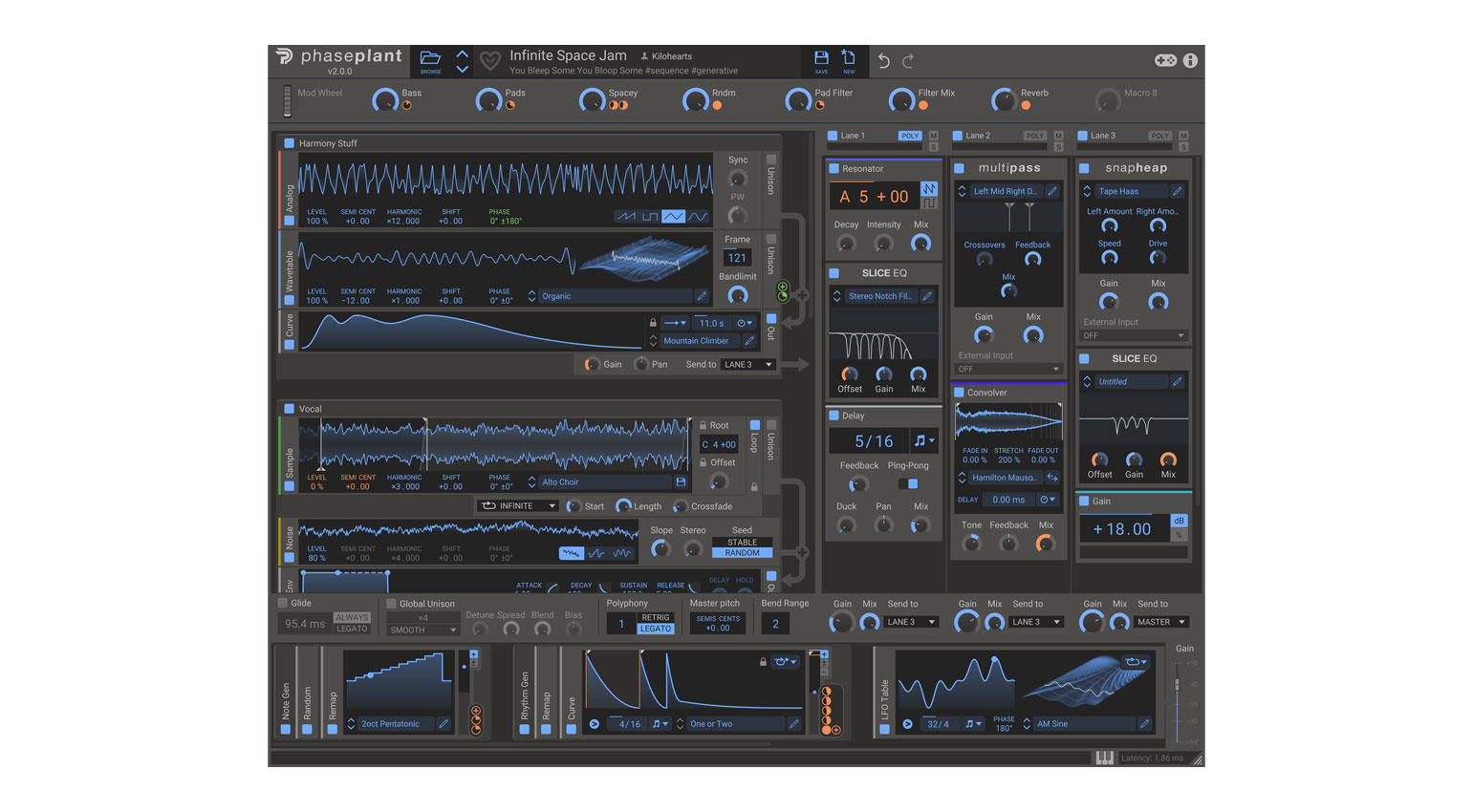
Task: Enable Glide checkbox
Action: pyautogui.click(x=283, y=604)
